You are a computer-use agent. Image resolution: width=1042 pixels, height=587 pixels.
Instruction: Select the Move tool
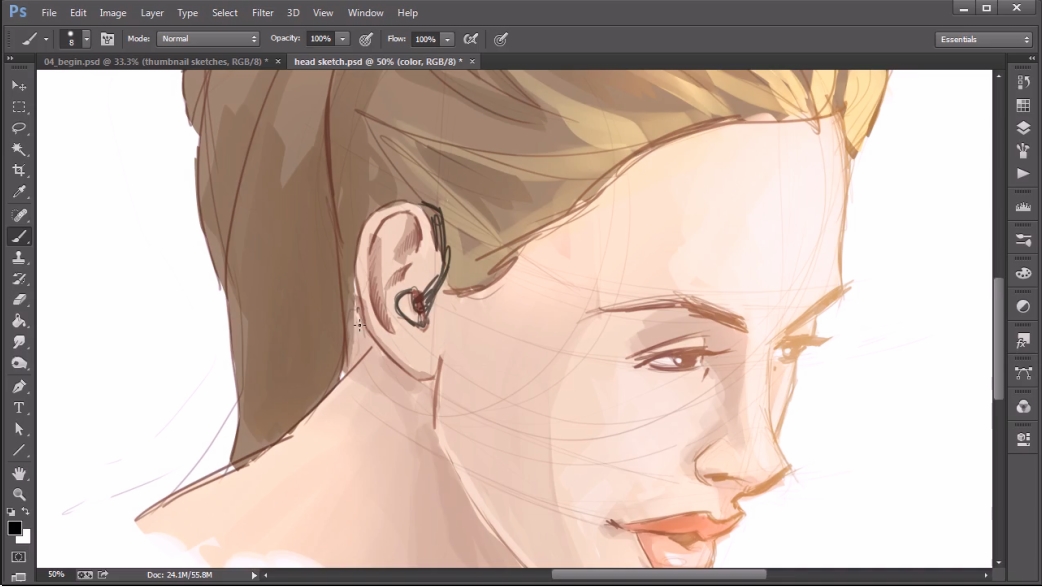click(19, 86)
